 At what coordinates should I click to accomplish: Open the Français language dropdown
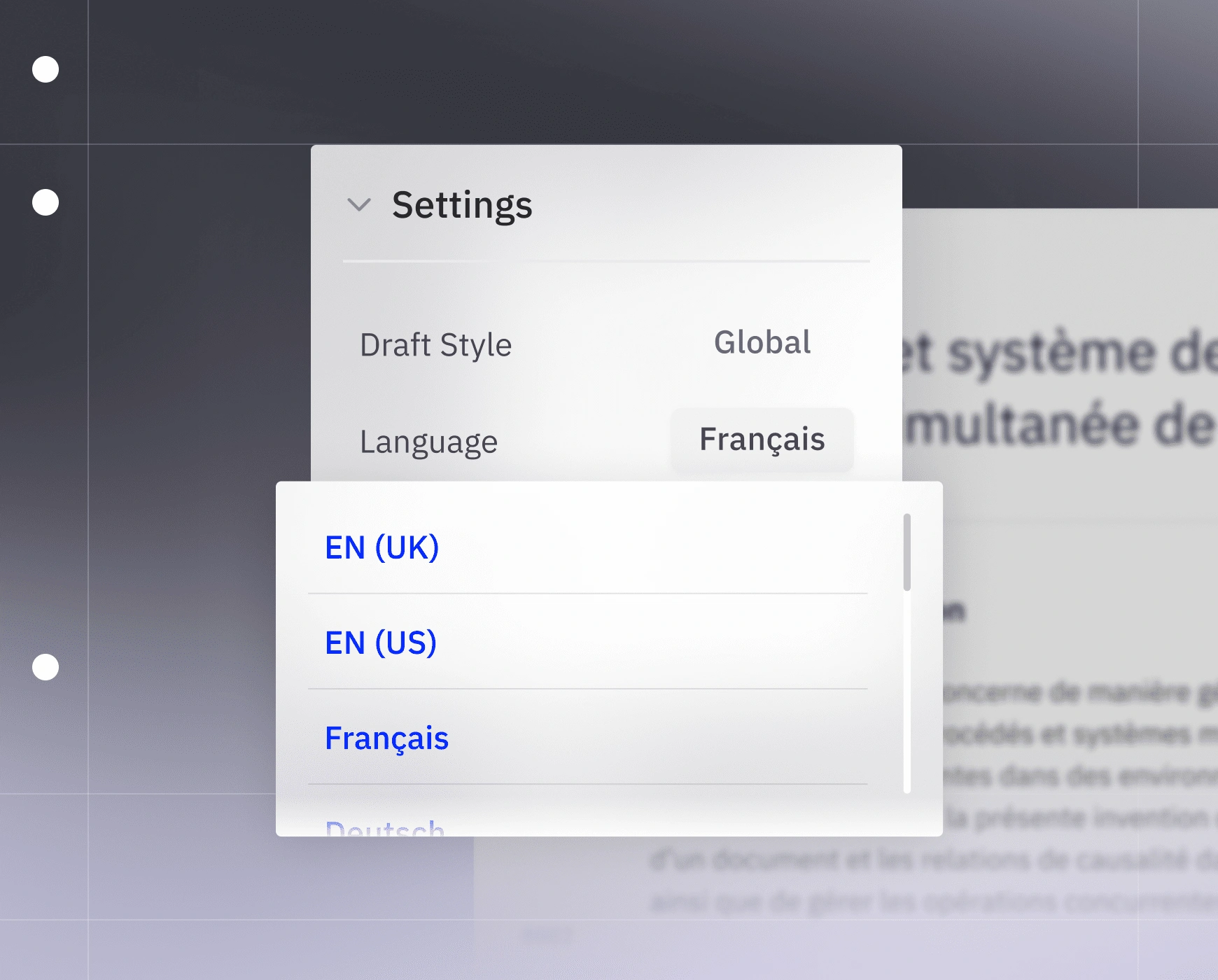tap(762, 440)
